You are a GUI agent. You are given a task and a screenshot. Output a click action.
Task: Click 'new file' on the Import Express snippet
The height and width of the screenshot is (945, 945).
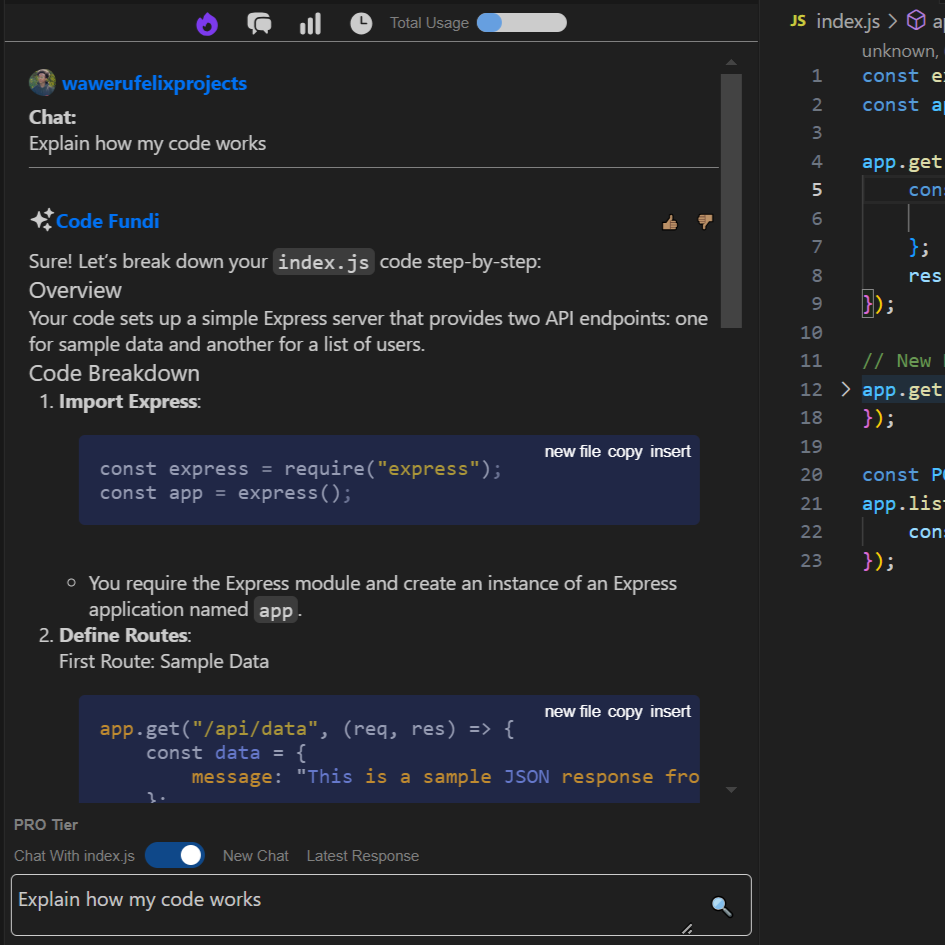[573, 451]
